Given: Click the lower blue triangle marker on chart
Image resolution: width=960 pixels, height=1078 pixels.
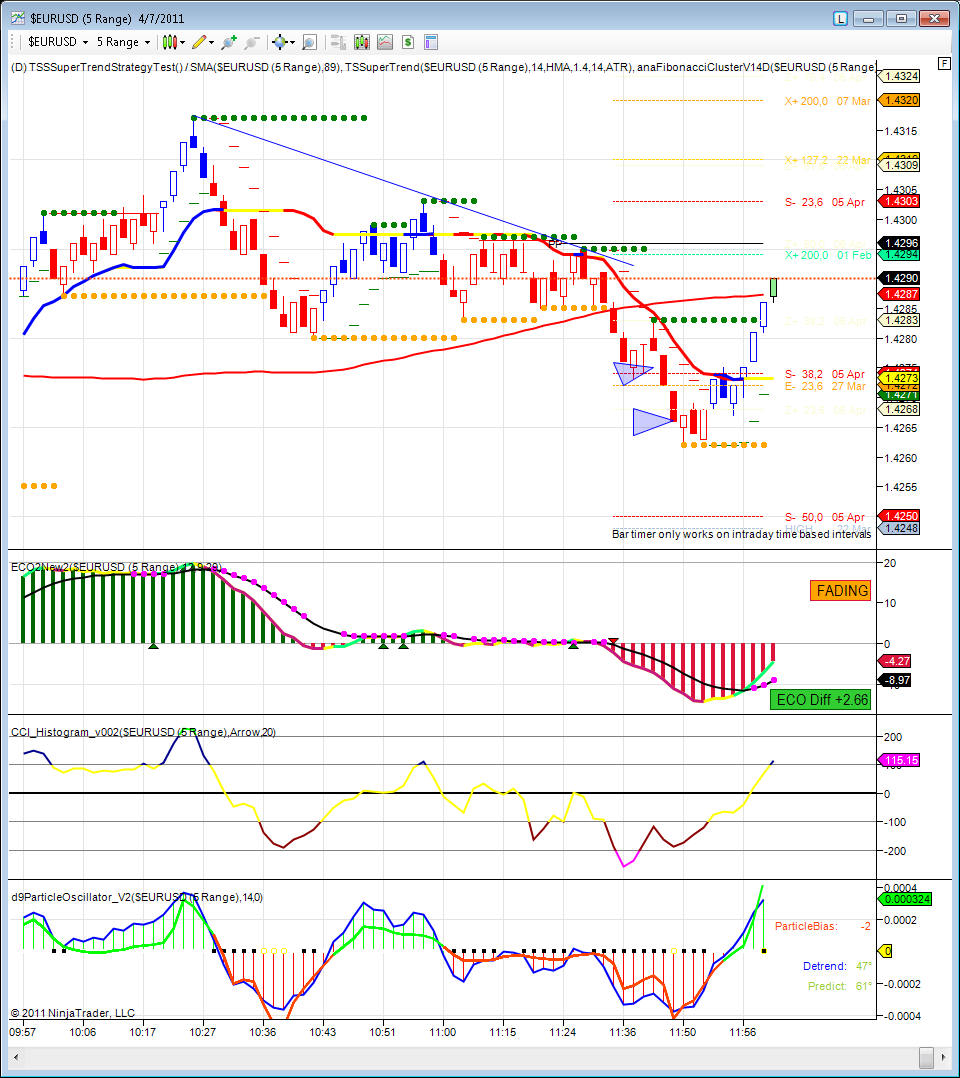Looking at the screenshot, I should (x=653, y=422).
